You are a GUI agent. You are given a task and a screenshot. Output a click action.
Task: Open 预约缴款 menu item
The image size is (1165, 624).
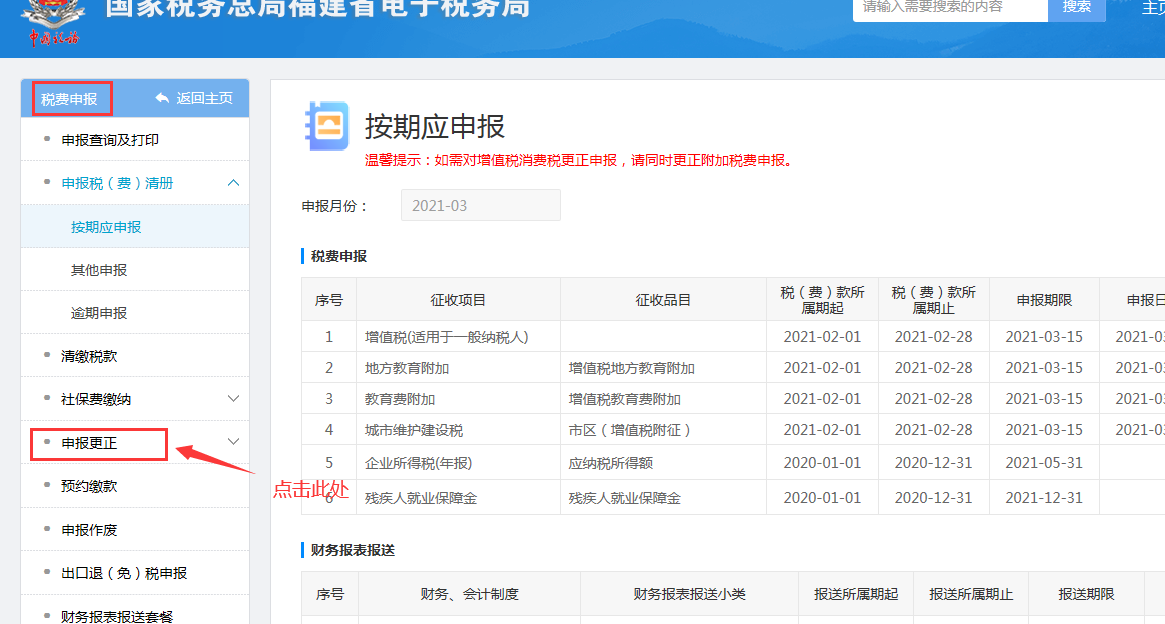point(89,486)
